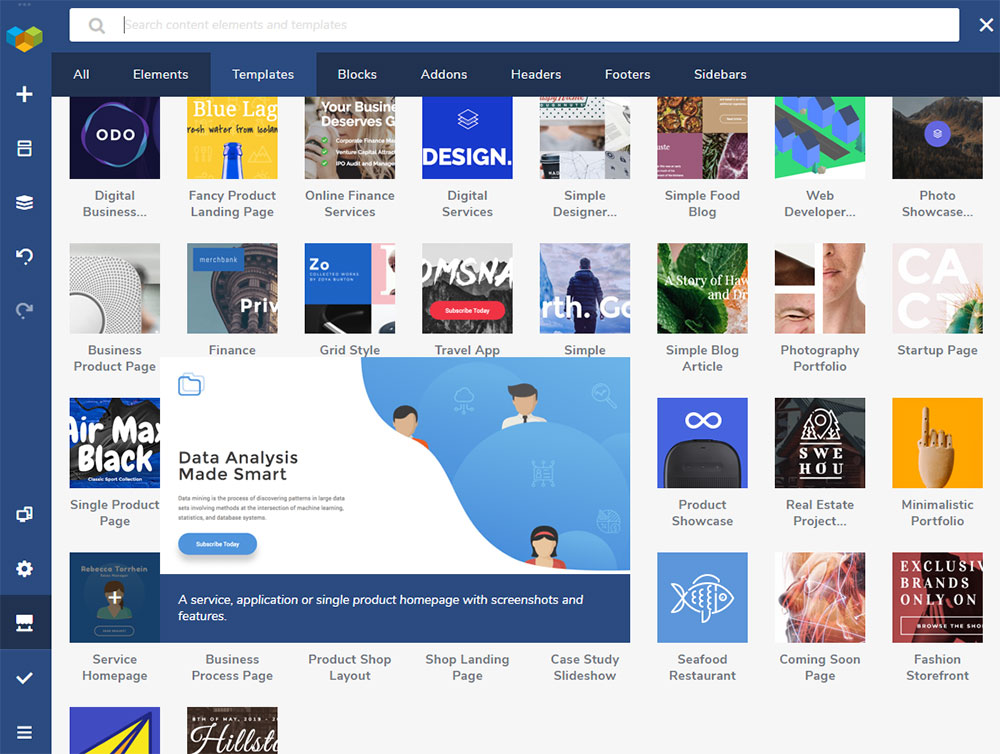Choose the Minimalistic Portfolio thumbnail

938,443
